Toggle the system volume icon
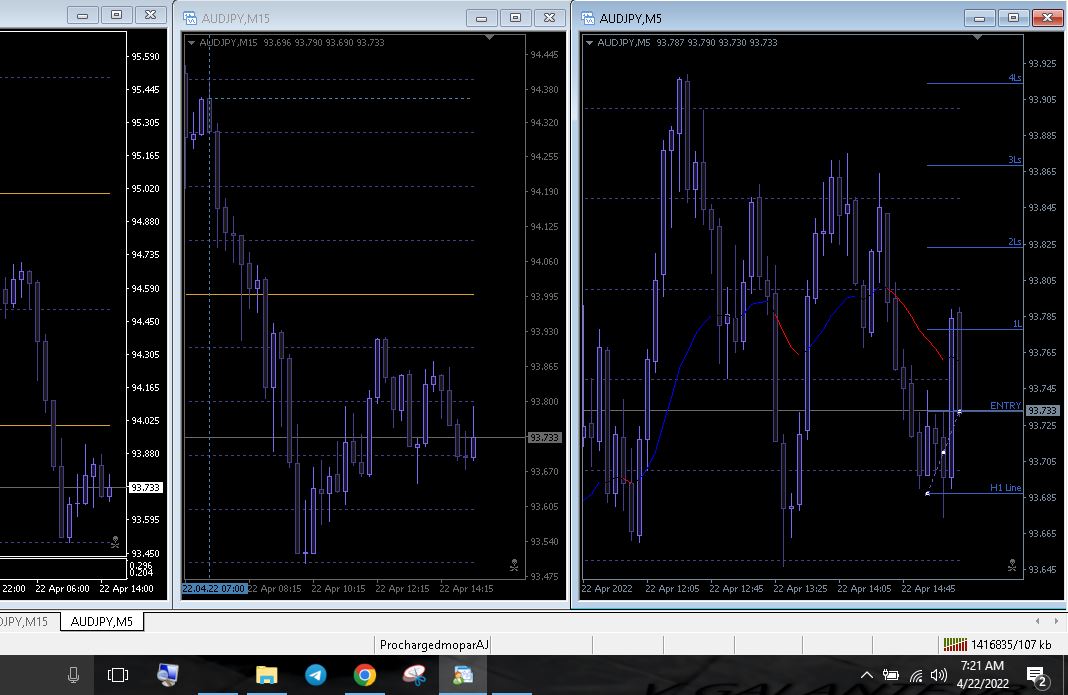This screenshot has height=695, width=1068. [x=938, y=675]
